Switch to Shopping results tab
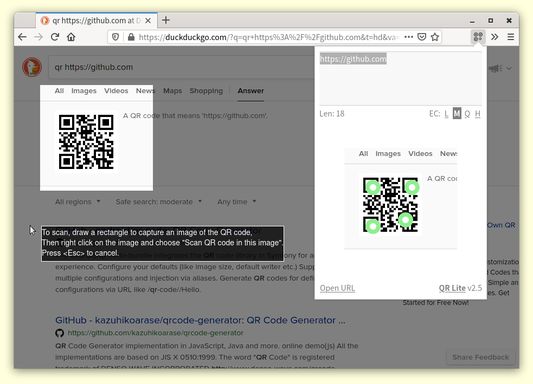The image size is (533, 384). [206, 91]
